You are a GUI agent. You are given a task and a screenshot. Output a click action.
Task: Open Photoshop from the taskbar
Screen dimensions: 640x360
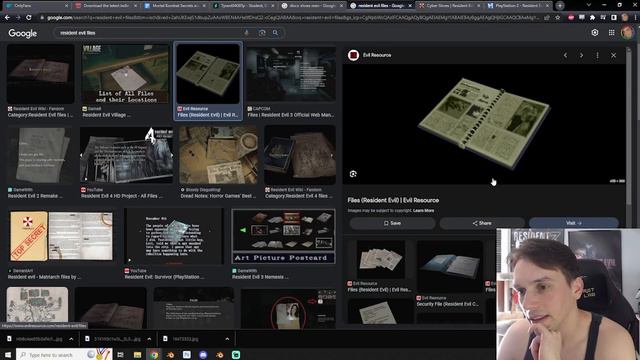[187, 355]
